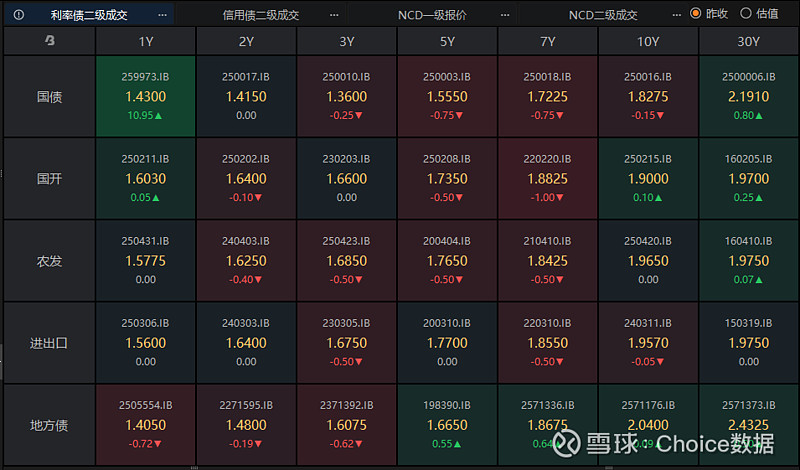Click the 5Y column header
This screenshot has height=470, width=800.
(447, 41)
